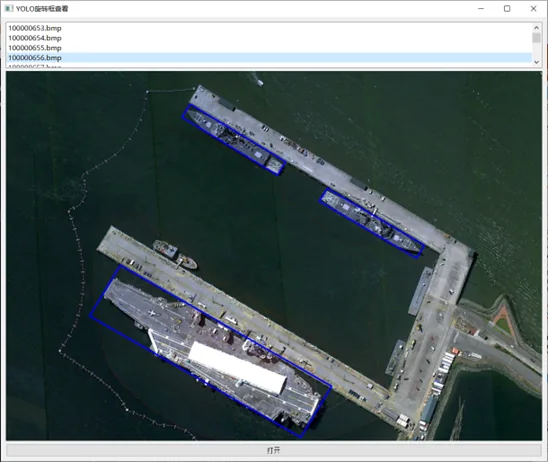Minimize the YOLO viewer window
Screen dimensions: 548x462
tap(481, 8)
